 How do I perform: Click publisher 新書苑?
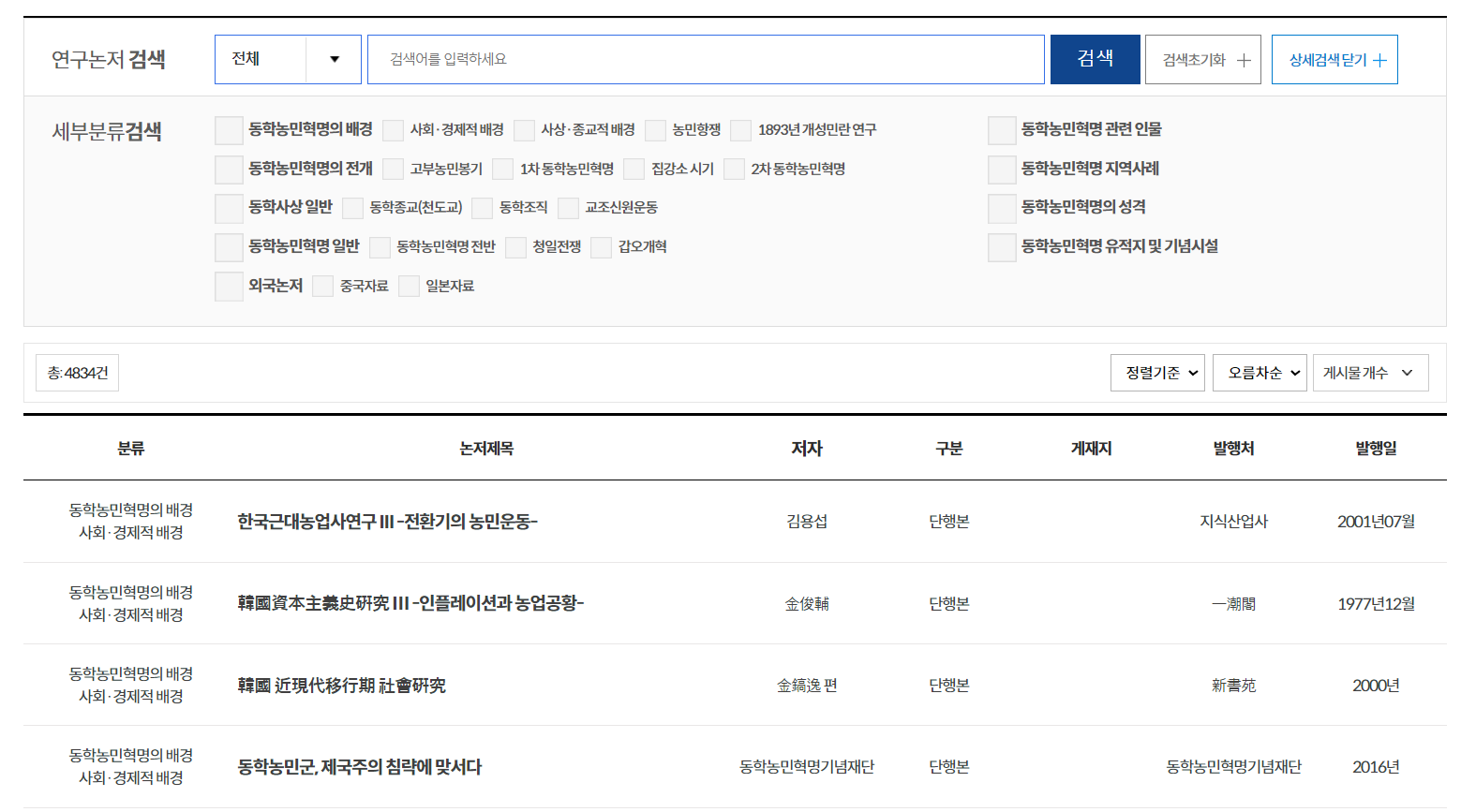tap(1234, 686)
